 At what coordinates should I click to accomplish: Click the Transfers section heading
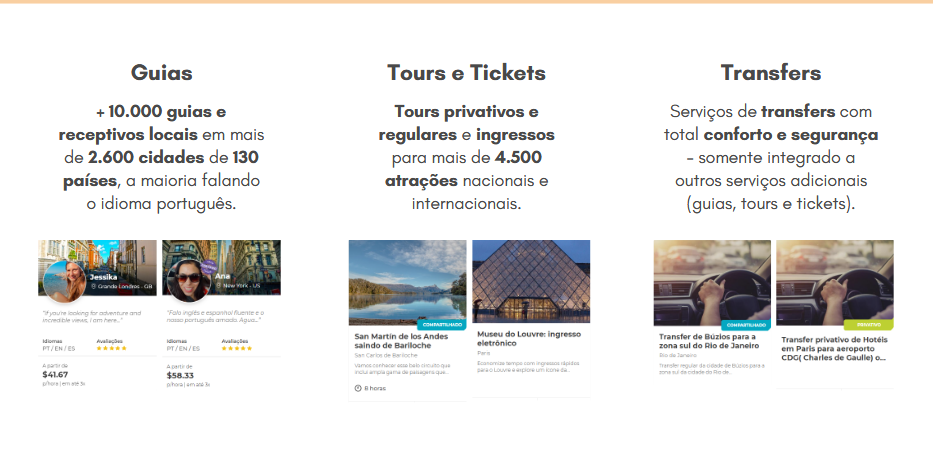click(x=771, y=73)
